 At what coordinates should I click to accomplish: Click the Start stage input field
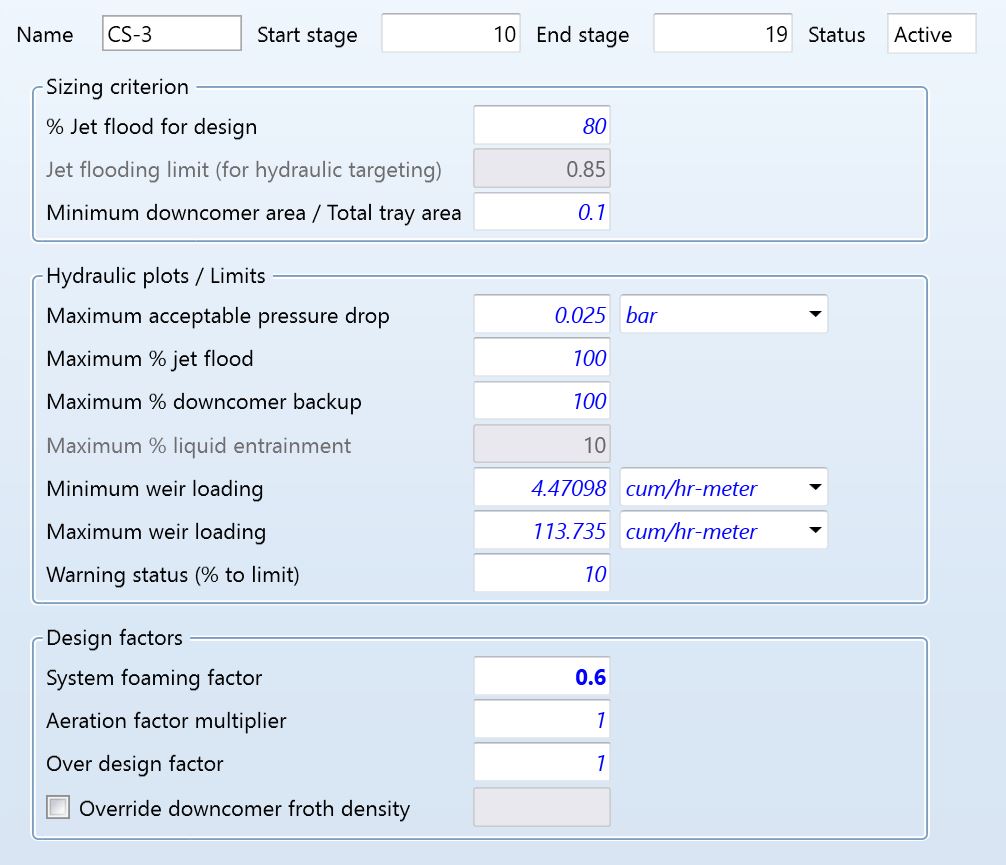point(450,34)
